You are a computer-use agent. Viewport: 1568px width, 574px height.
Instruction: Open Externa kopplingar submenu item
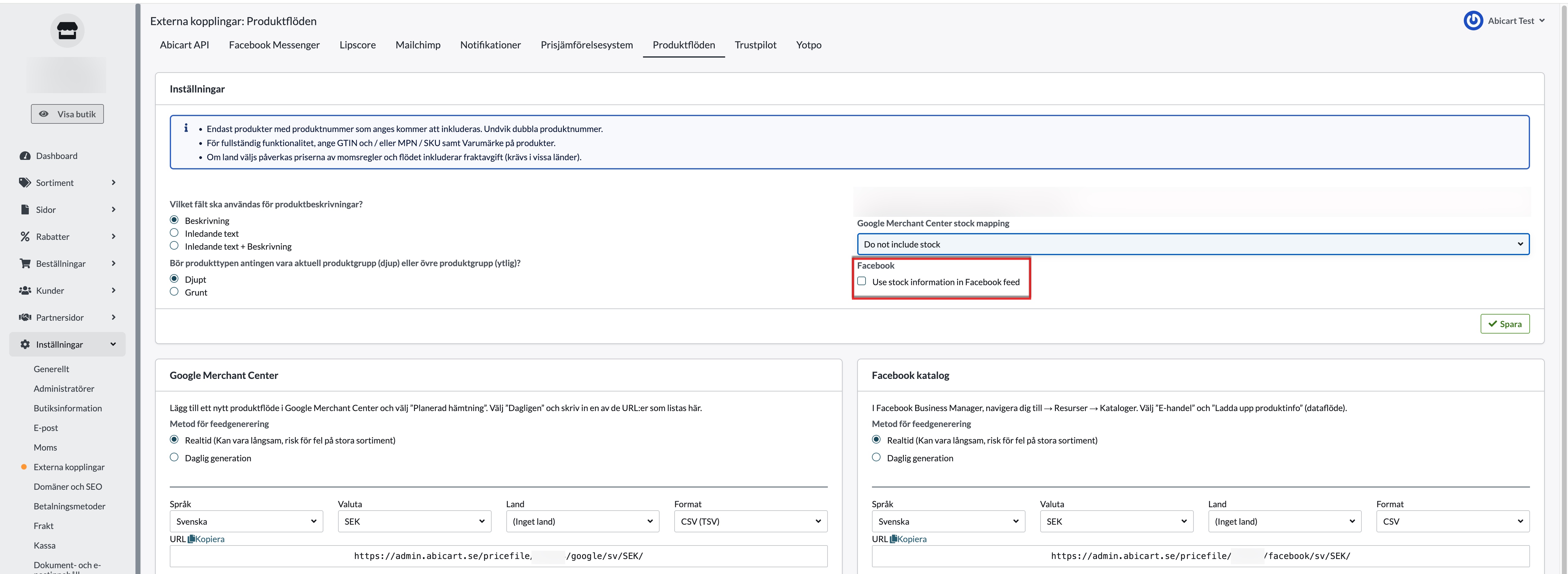click(x=69, y=466)
